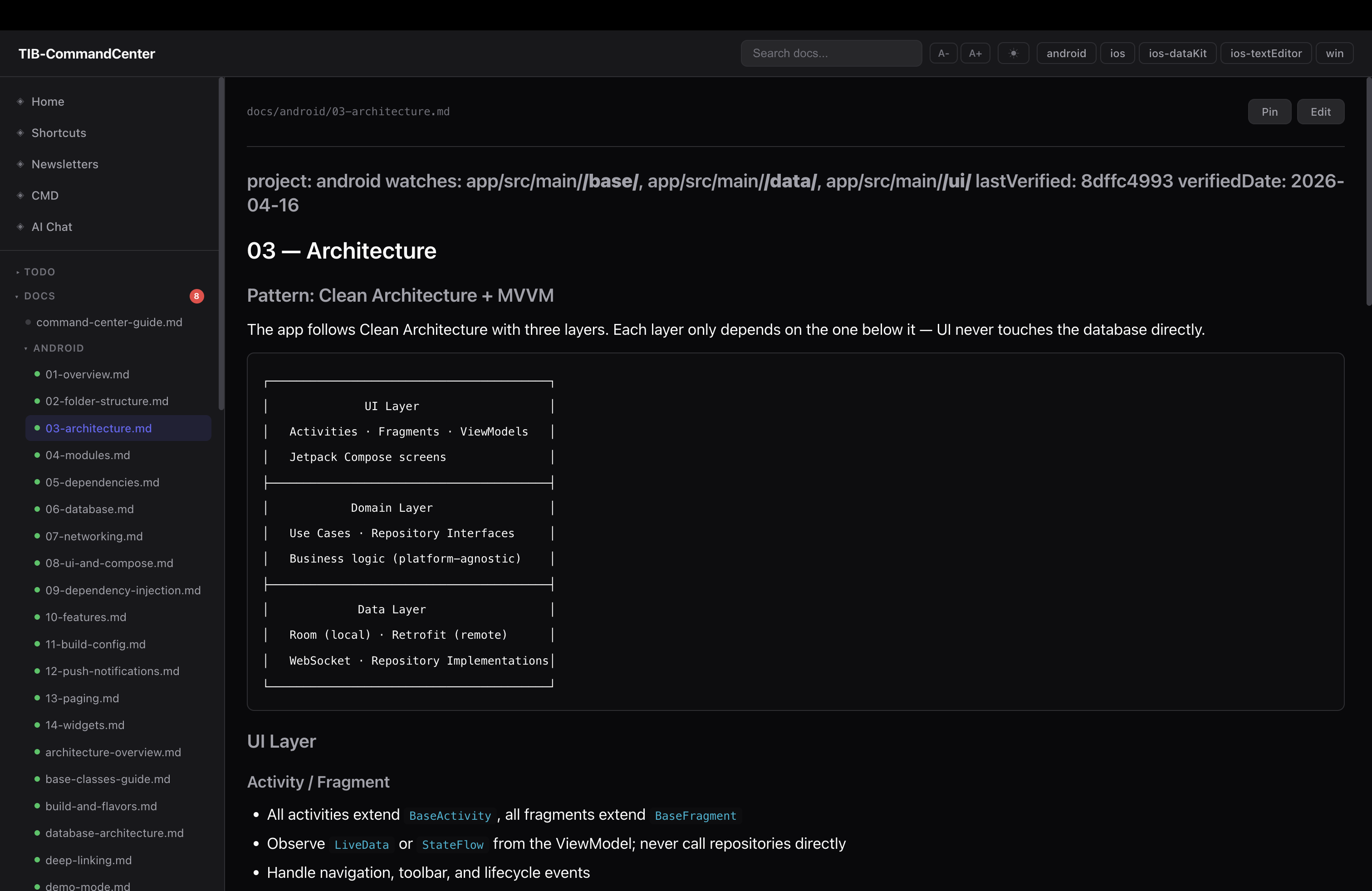Collapse the ANDROID folder
The image size is (1372, 891).
tap(25, 348)
